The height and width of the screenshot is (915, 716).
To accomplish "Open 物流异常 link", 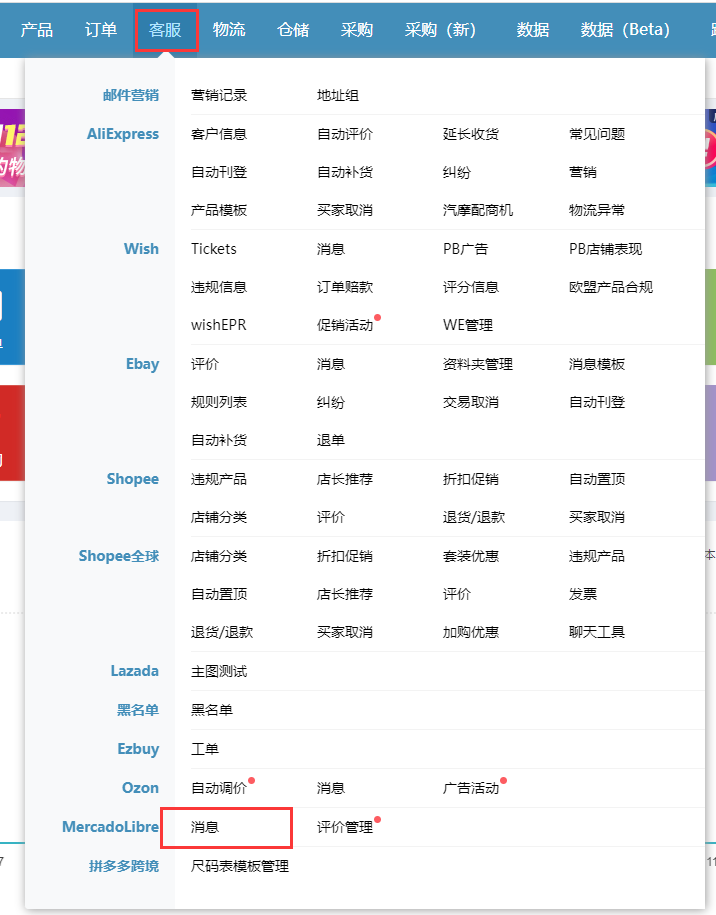I will (x=597, y=210).
